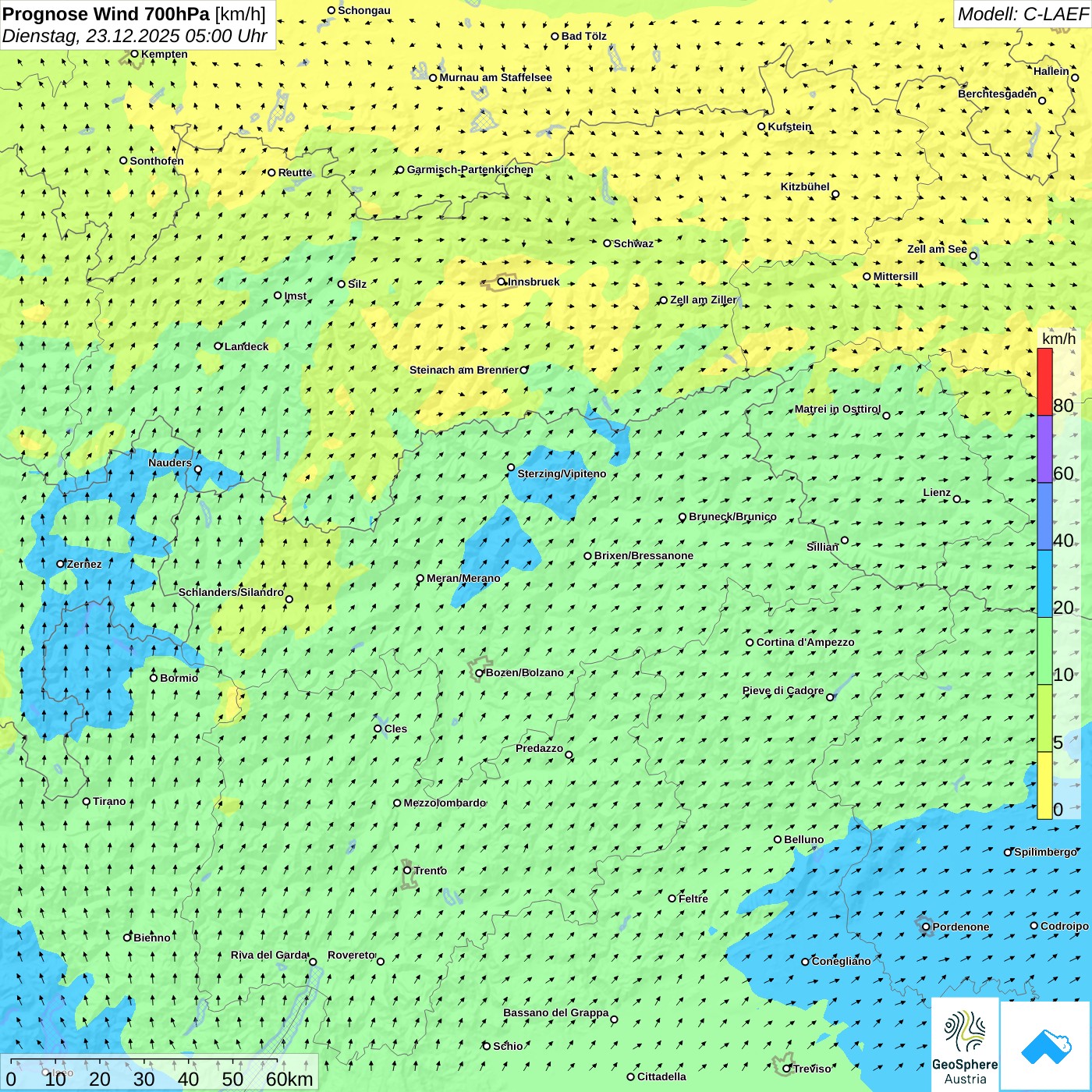
Task: Click the 'Bassano del Grappa' label
Action: coord(556,1012)
